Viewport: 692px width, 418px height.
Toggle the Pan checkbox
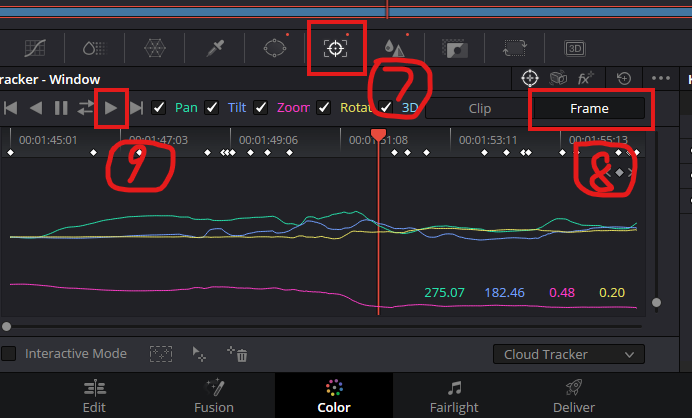point(158,108)
